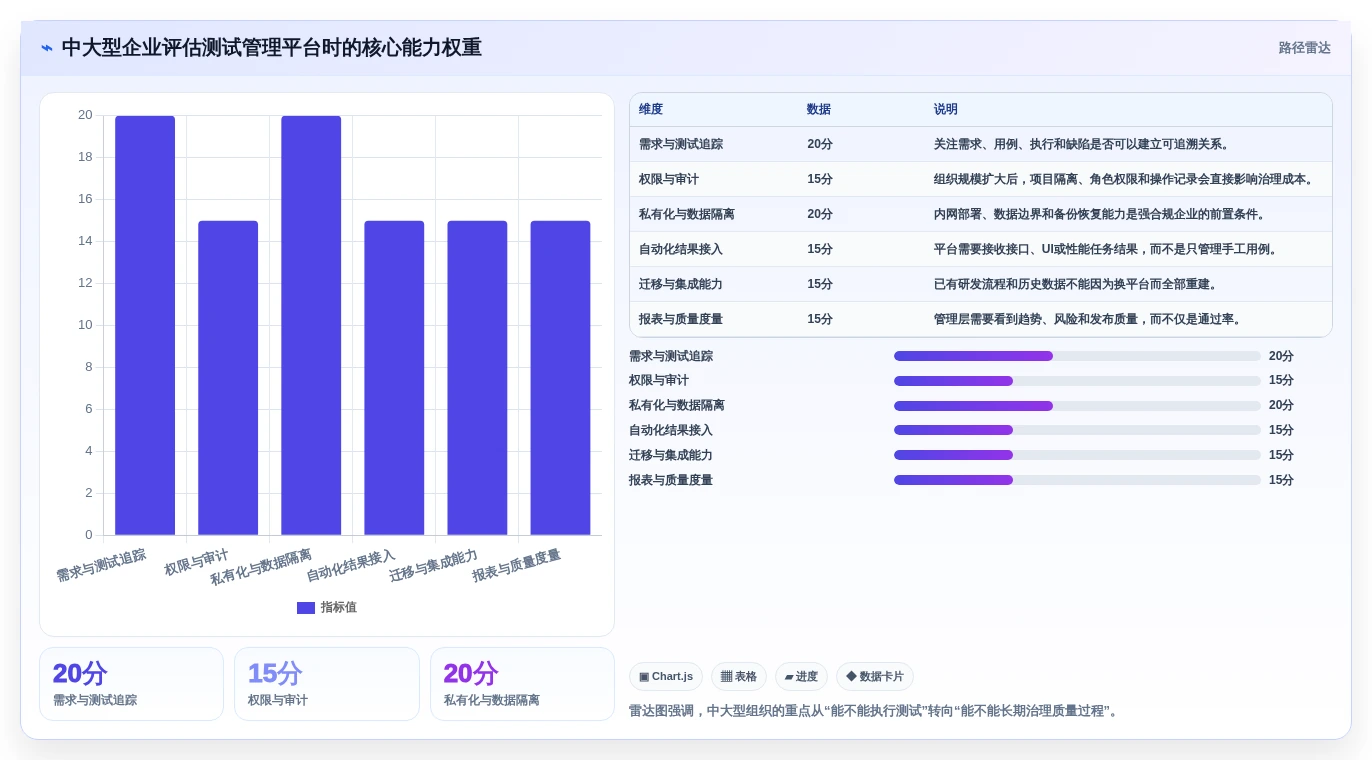Click the 报表与质量度量 progress bar
The width and height of the screenshot is (1372, 760).
(1077, 480)
